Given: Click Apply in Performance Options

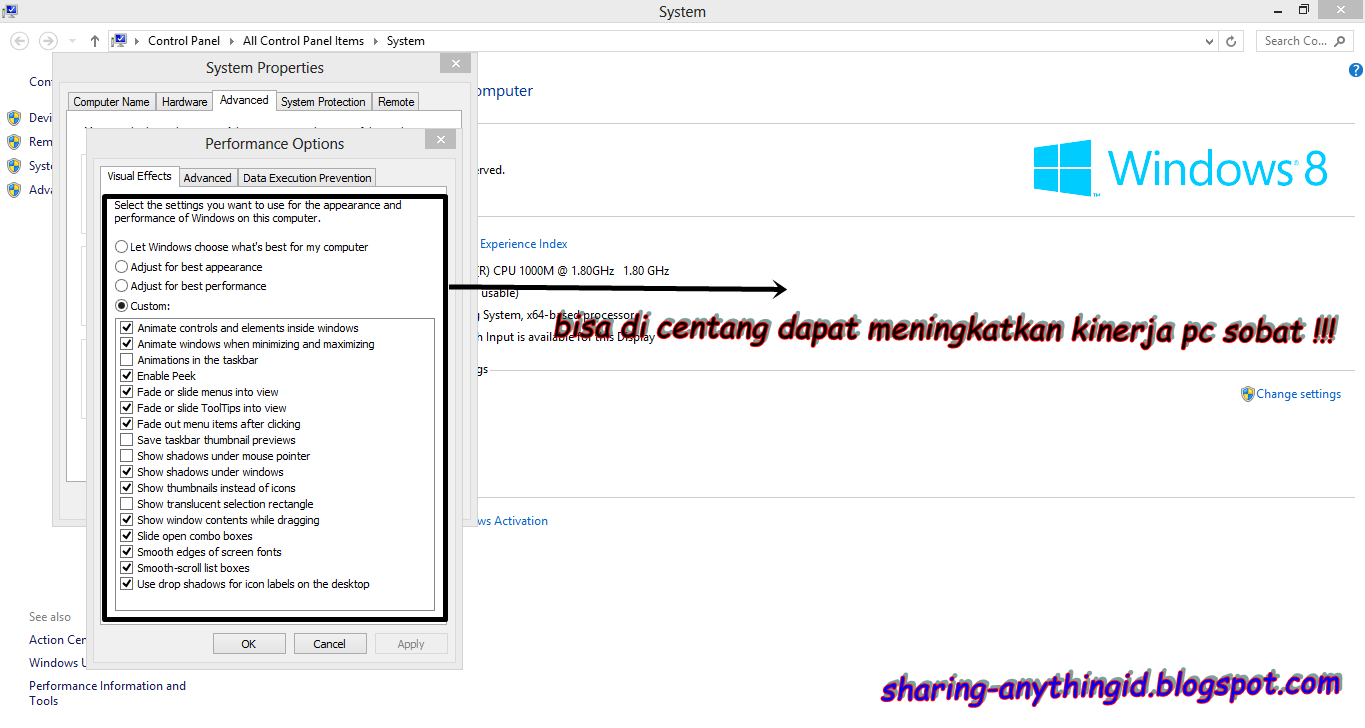Looking at the screenshot, I should [x=411, y=644].
